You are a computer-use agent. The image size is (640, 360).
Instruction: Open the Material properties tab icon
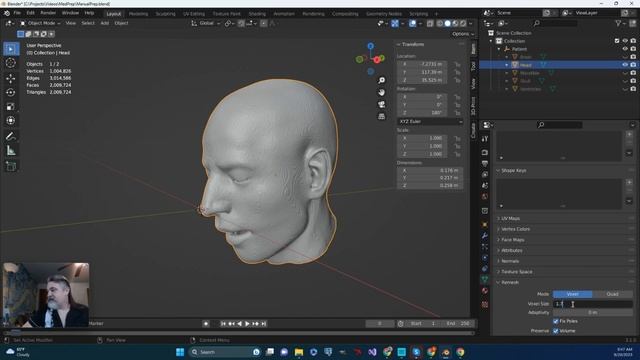tap(484, 291)
